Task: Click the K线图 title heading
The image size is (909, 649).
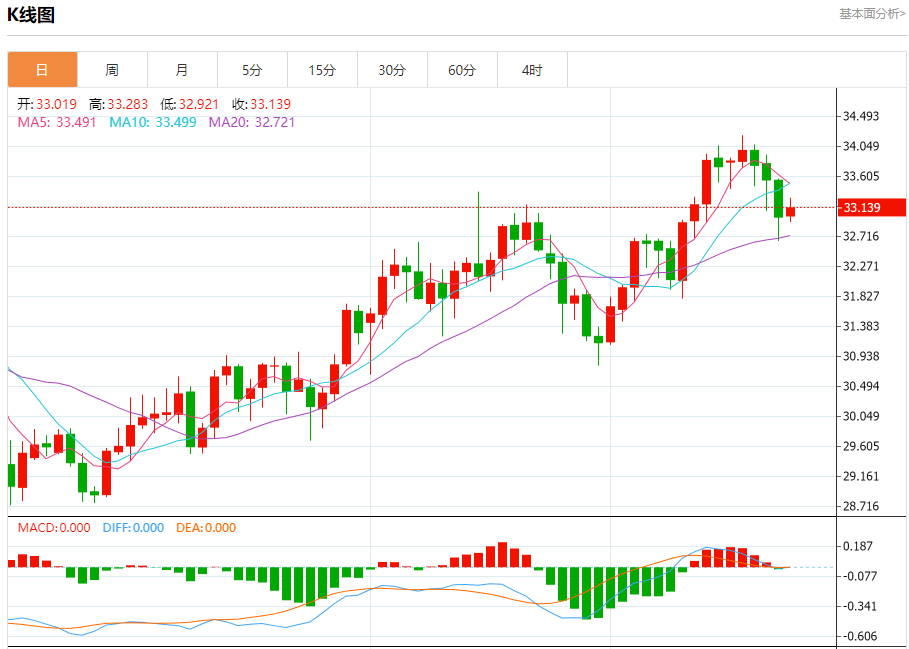Action: click(x=31, y=15)
